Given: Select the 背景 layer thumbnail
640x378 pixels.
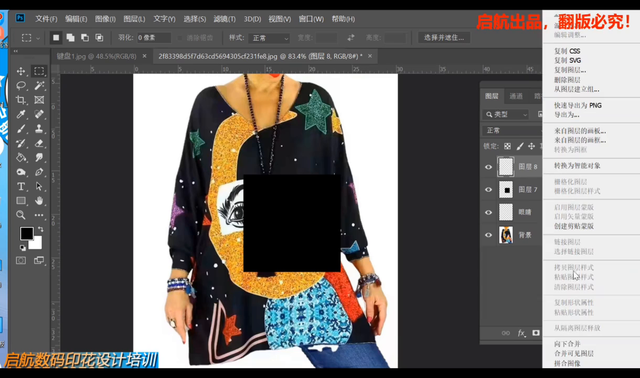Looking at the screenshot, I should [x=506, y=235].
